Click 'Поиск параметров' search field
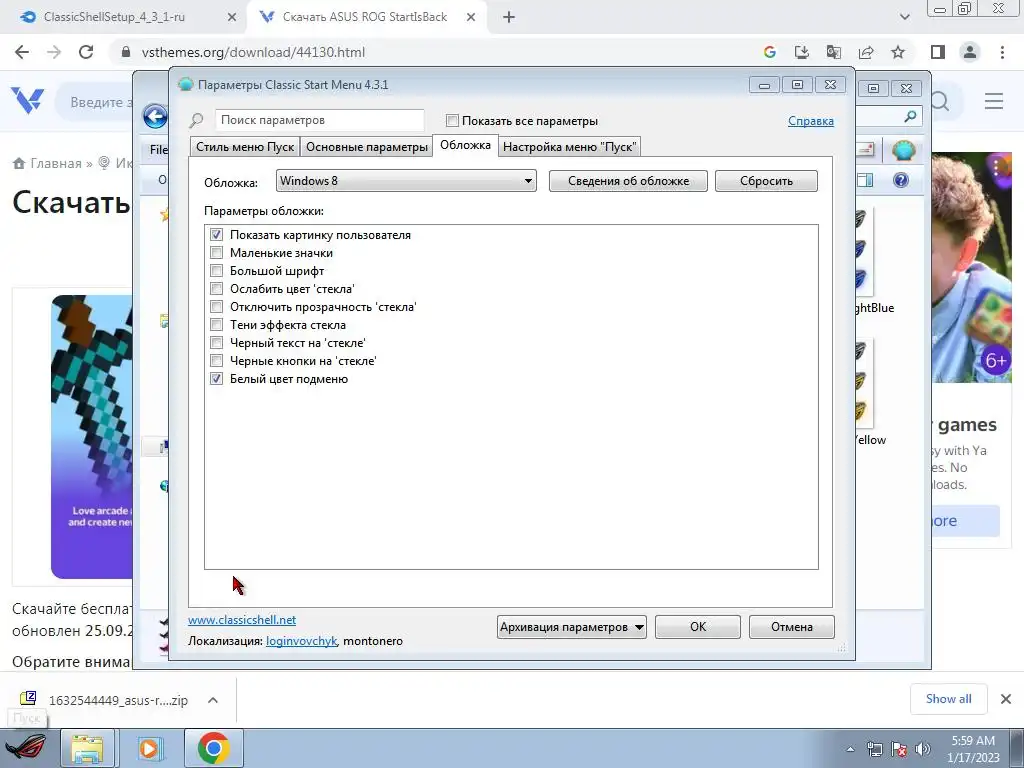Screen dimensions: 1024x768 click(x=319, y=120)
